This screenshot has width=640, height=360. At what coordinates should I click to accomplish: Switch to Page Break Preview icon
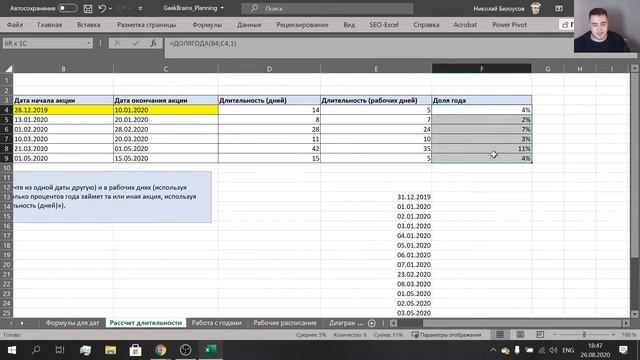[540, 335]
